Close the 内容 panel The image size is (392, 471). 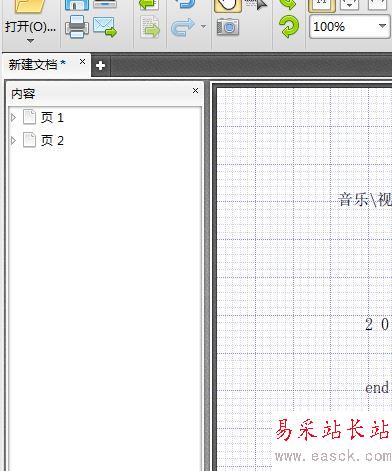[x=196, y=91]
